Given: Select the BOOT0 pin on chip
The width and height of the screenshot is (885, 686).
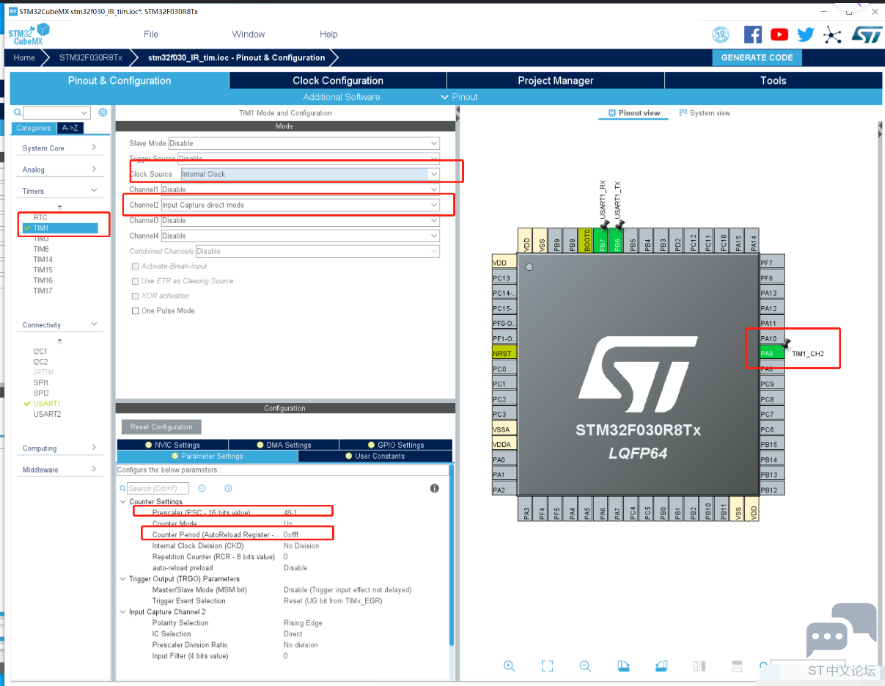Looking at the screenshot, I should click(587, 240).
